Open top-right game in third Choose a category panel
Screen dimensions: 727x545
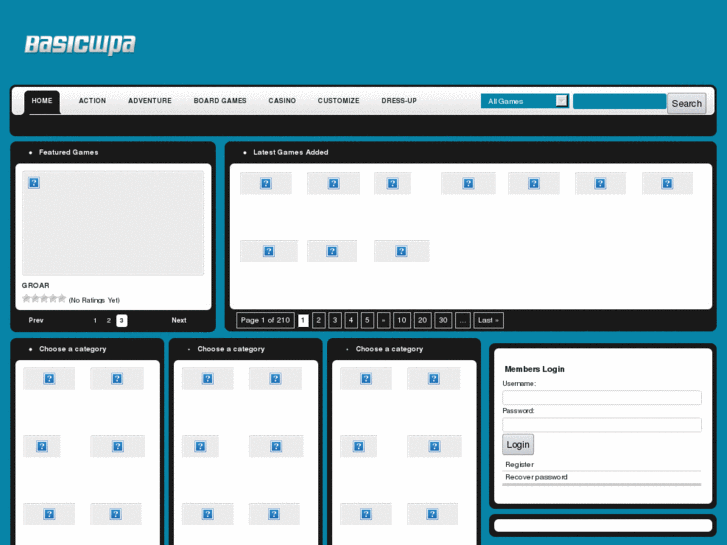(434, 378)
